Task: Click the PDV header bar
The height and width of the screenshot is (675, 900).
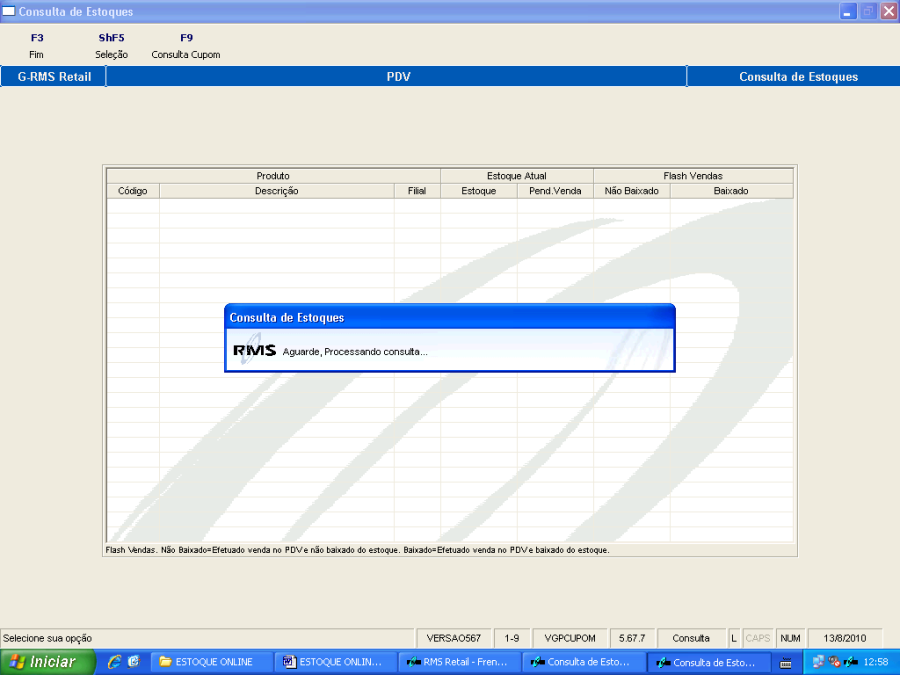Action: pyautogui.click(x=397, y=76)
